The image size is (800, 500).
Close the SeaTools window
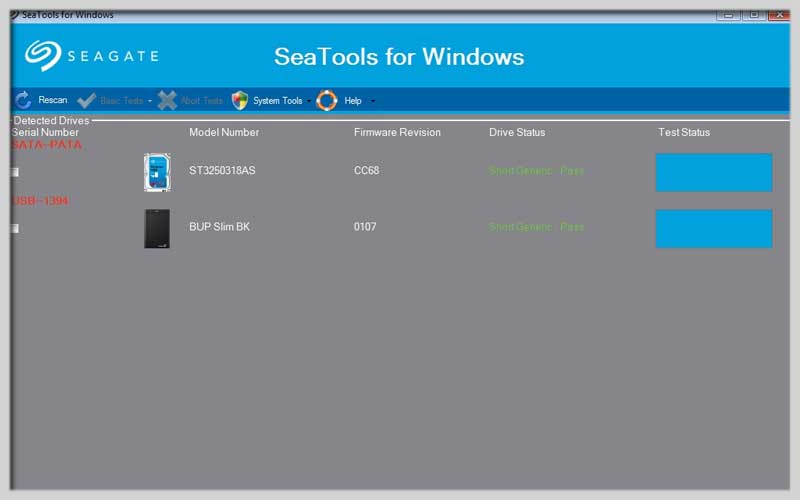click(779, 15)
